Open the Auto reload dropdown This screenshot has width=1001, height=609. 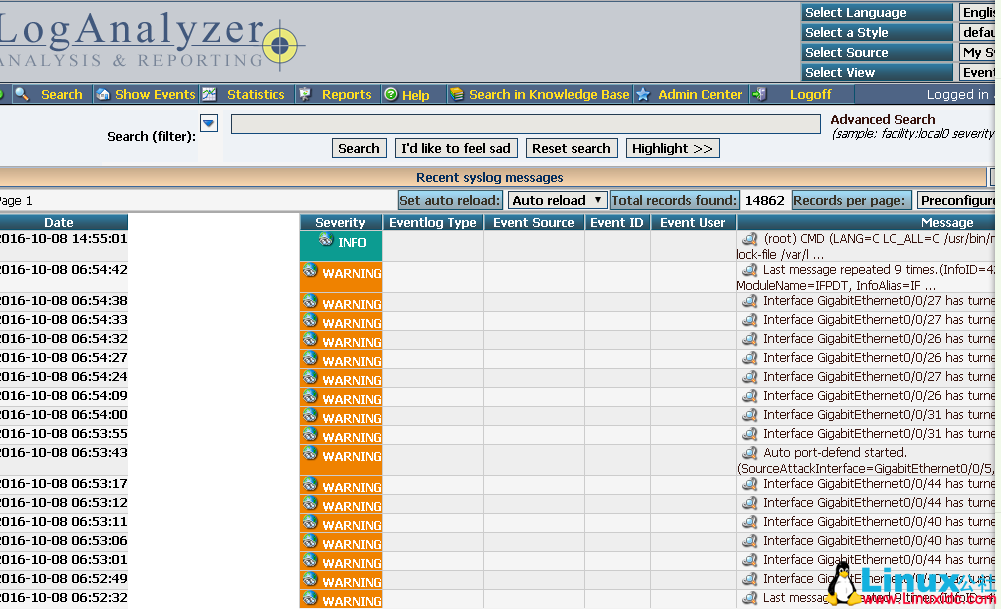[557, 200]
